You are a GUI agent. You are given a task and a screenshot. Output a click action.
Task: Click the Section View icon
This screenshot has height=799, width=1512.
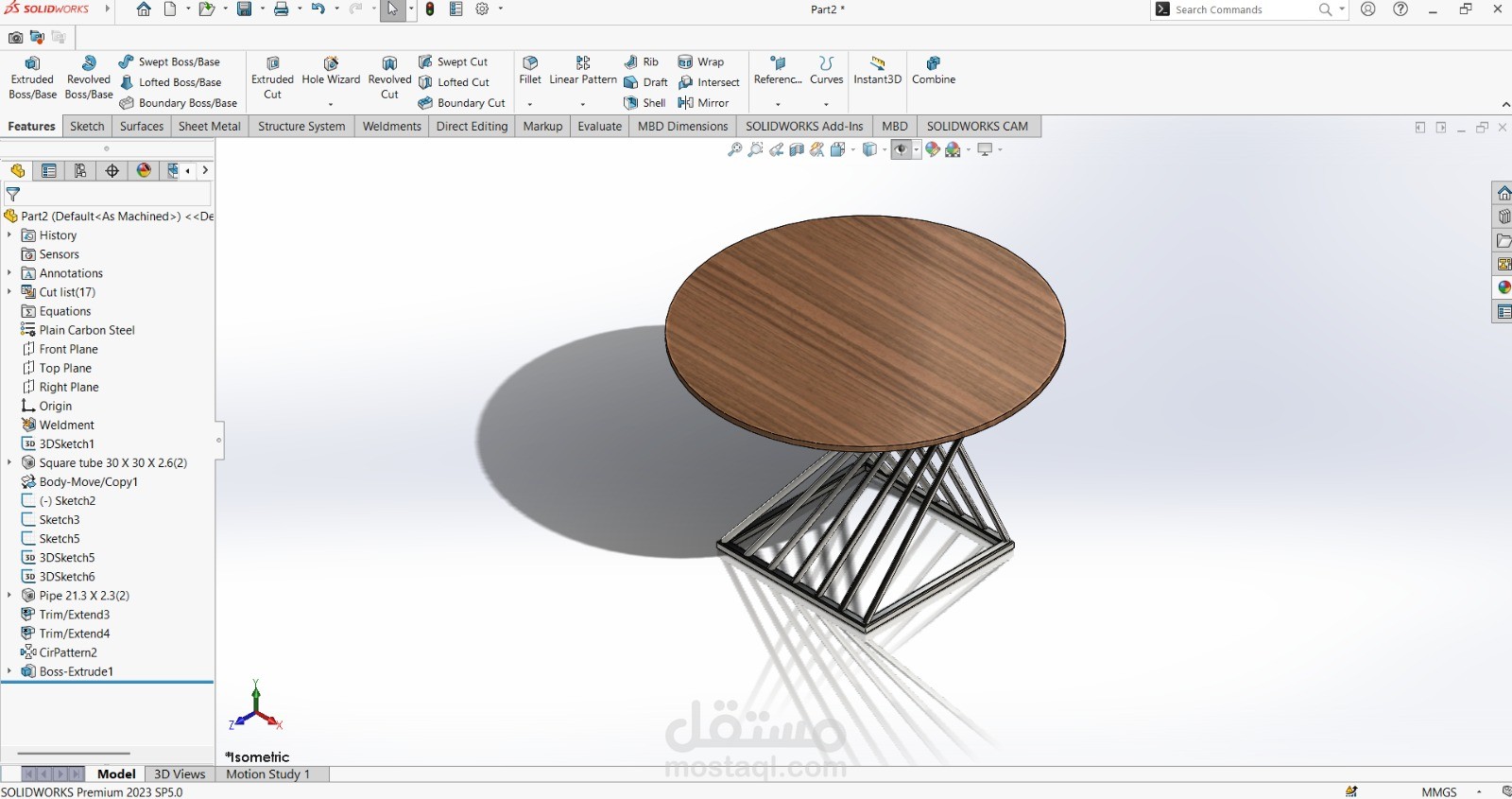(x=797, y=149)
